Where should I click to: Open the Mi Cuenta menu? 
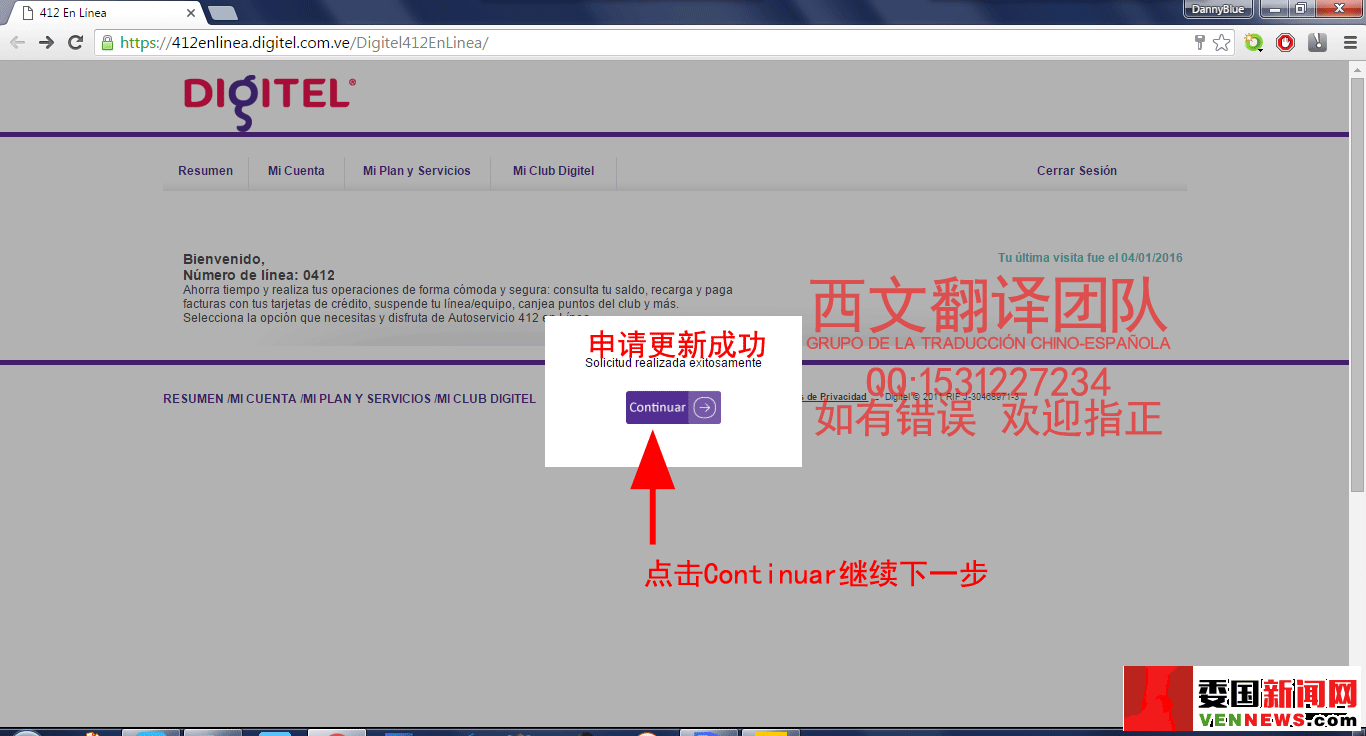tap(296, 171)
